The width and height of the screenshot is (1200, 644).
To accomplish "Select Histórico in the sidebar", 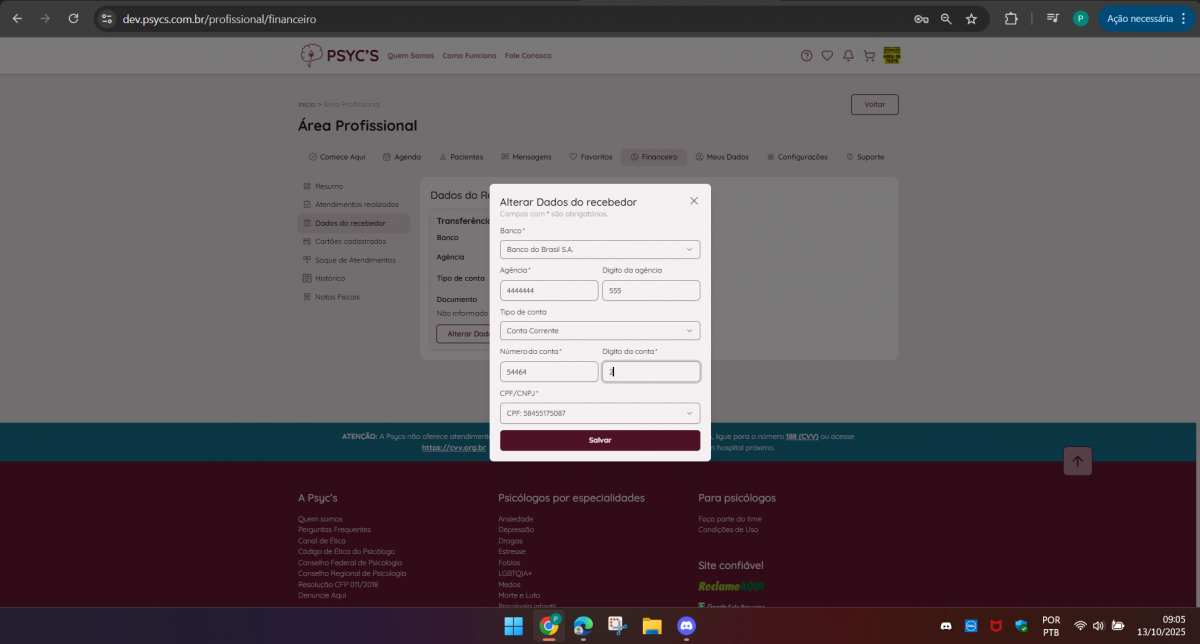I will pos(329,278).
